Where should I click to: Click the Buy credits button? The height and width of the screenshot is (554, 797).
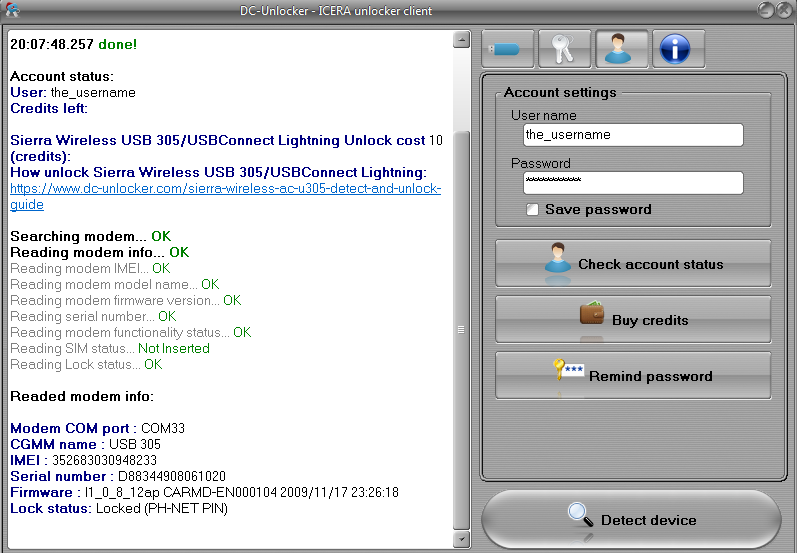[x=633, y=320]
